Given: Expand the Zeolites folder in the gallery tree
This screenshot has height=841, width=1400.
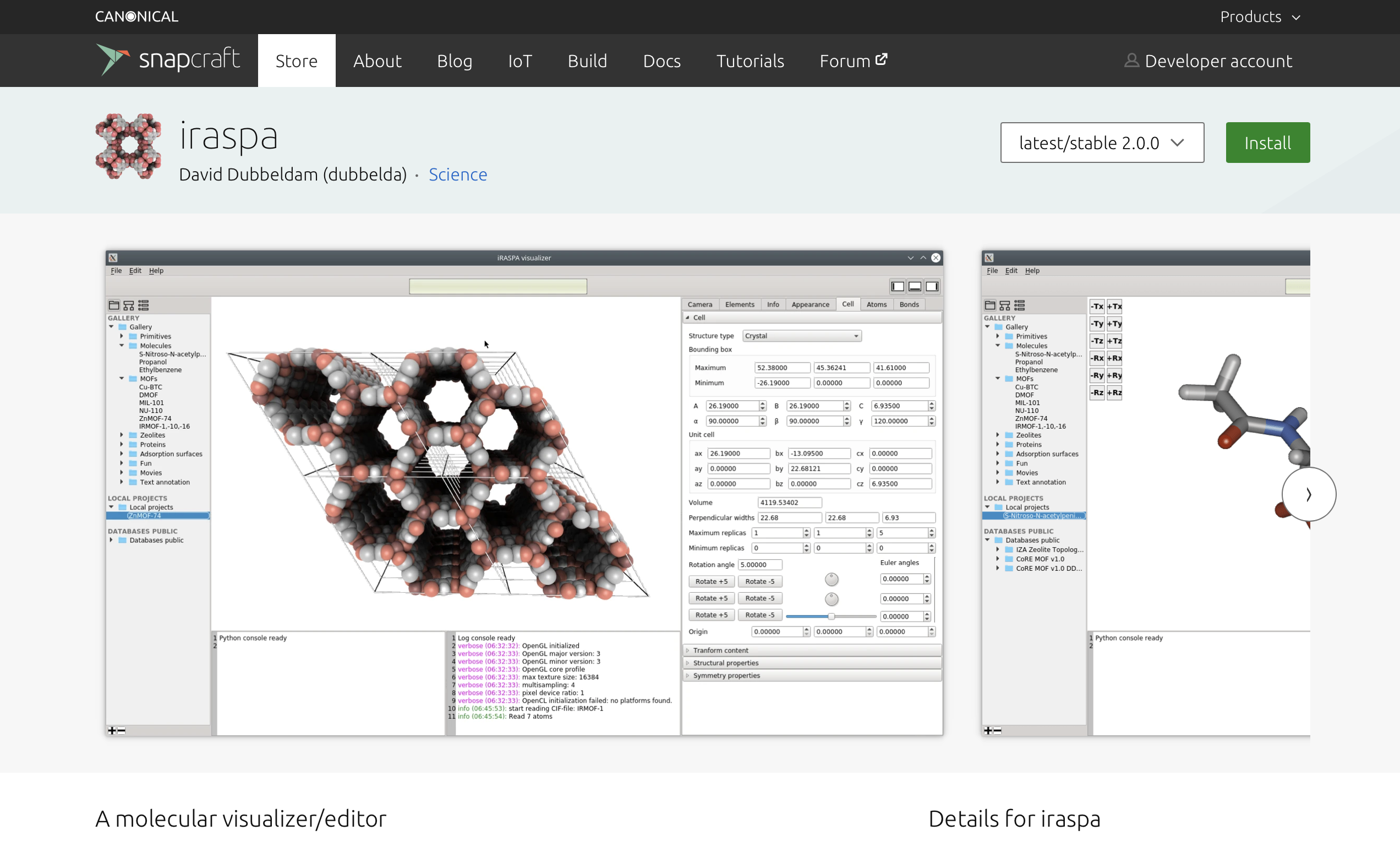Looking at the screenshot, I should 121,435.
